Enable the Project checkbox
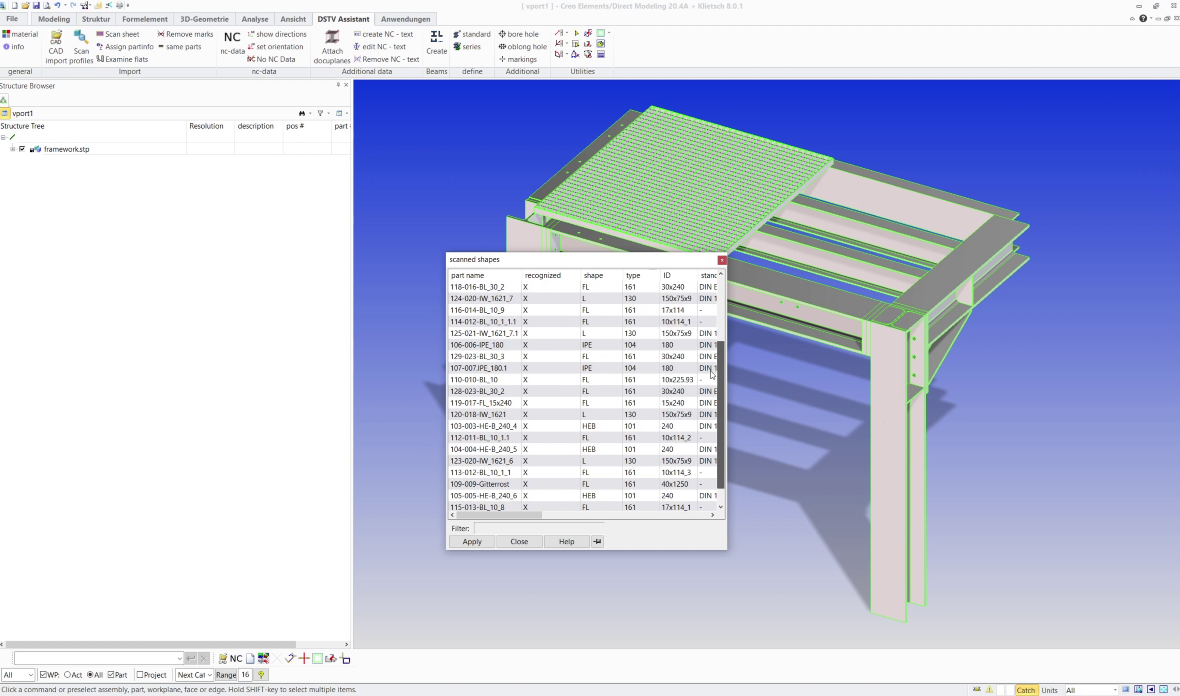1180x696 pixels. (140, 675)
